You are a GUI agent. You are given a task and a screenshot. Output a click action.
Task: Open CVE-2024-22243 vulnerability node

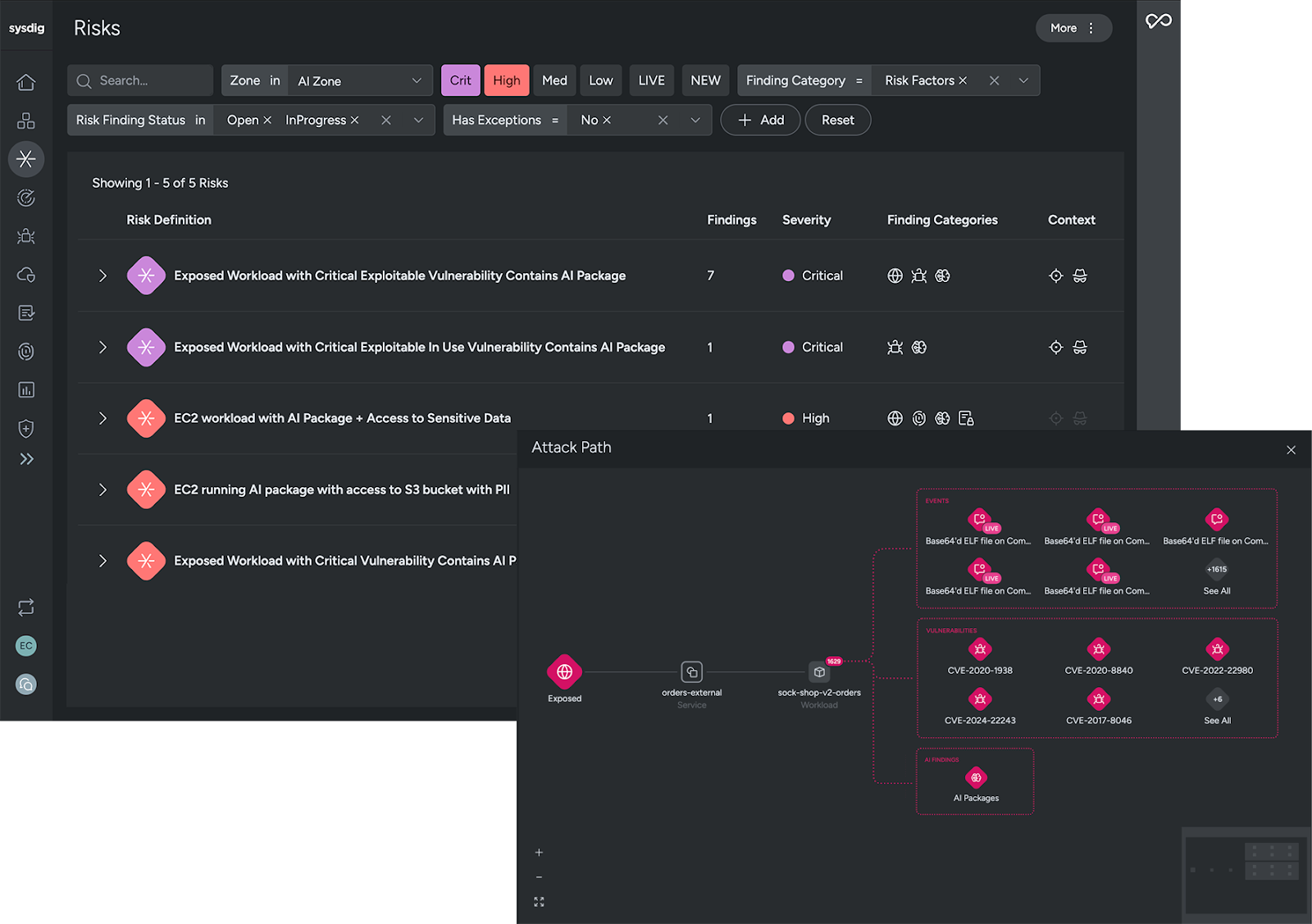[x=980, y=699]
